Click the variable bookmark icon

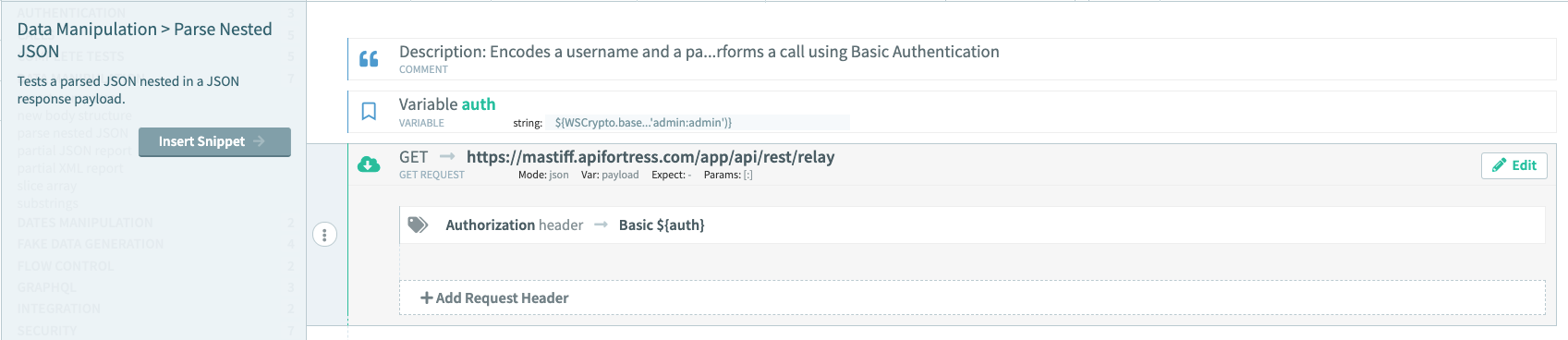369,112
